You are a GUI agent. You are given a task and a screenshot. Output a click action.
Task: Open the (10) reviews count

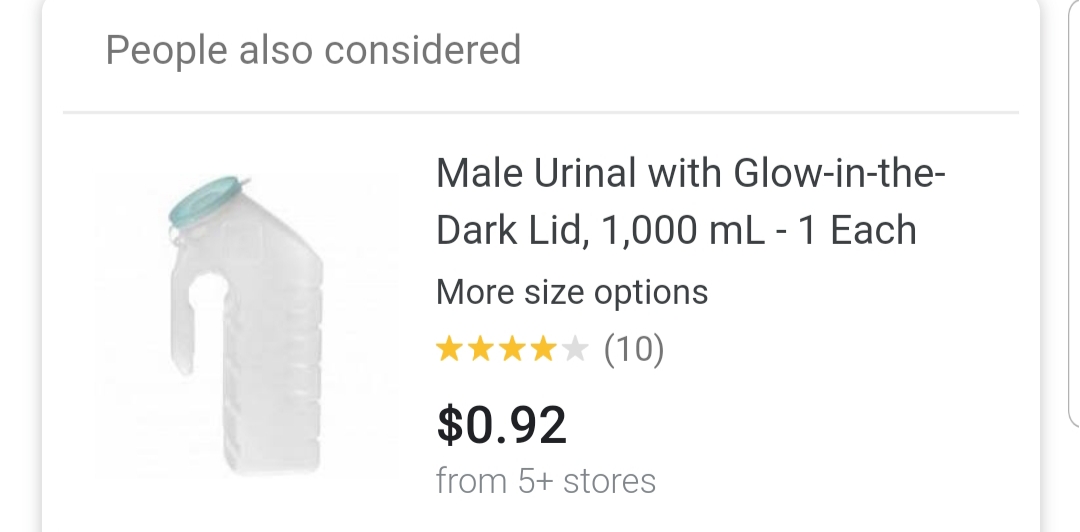[634, 349]
